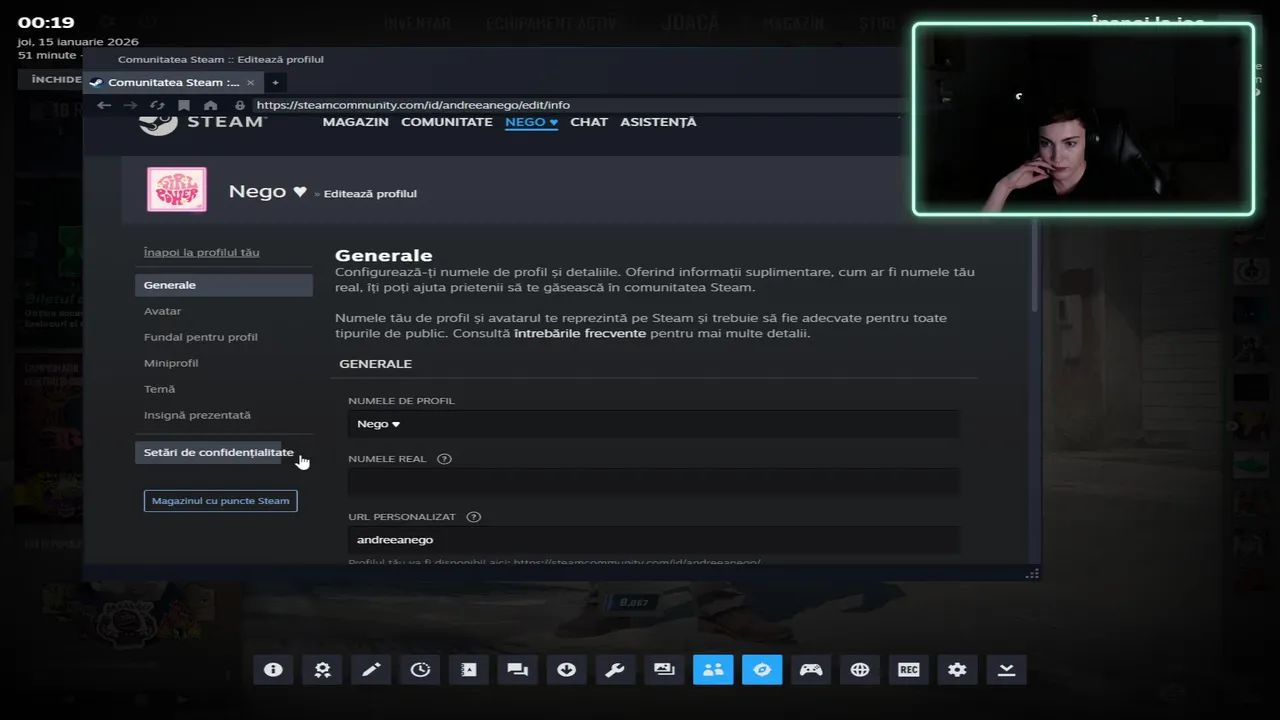This screenshot has width=1280, height=720.
Task: Open a new browser tab with plus
Action: coord(275,82)
